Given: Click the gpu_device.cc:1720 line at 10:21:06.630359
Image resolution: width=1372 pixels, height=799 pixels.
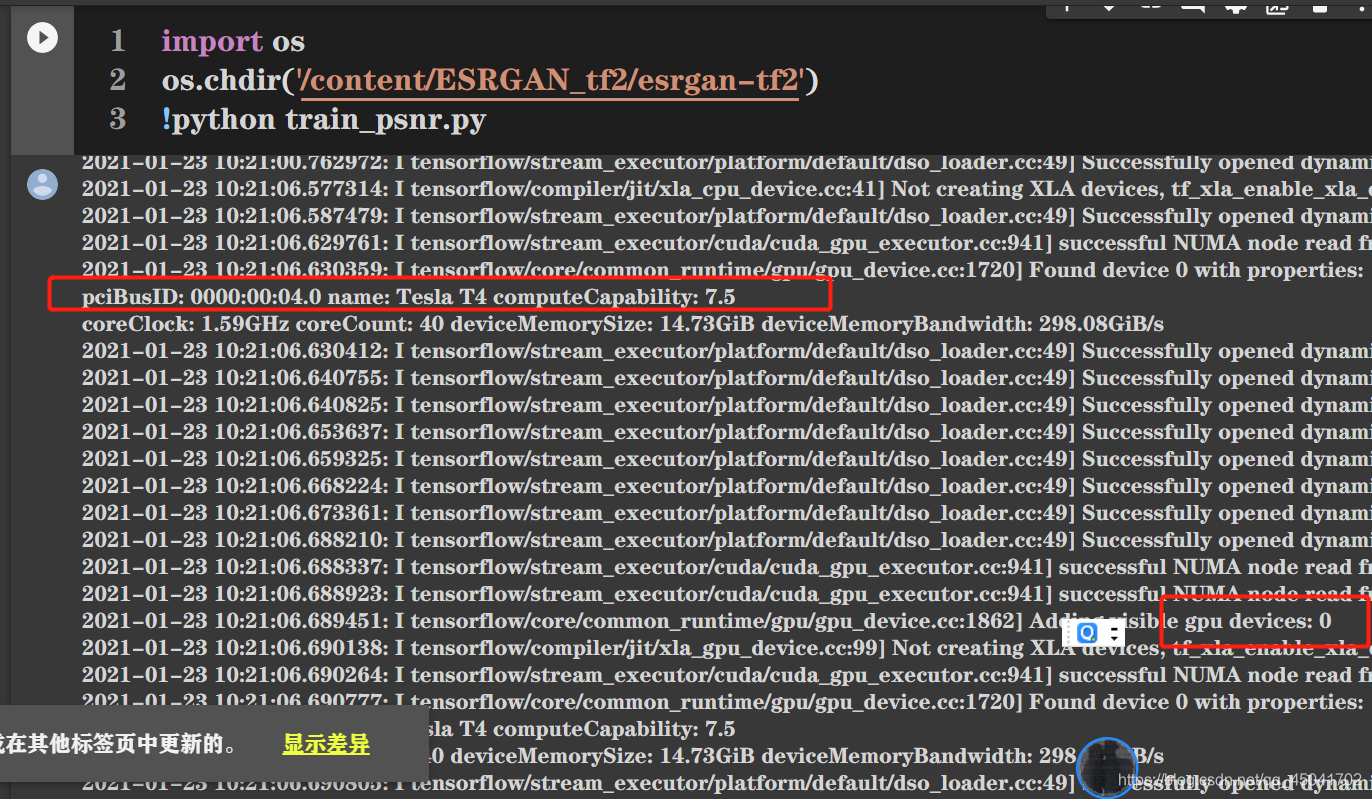Looking at the screenshot, I should coord(723,270).
